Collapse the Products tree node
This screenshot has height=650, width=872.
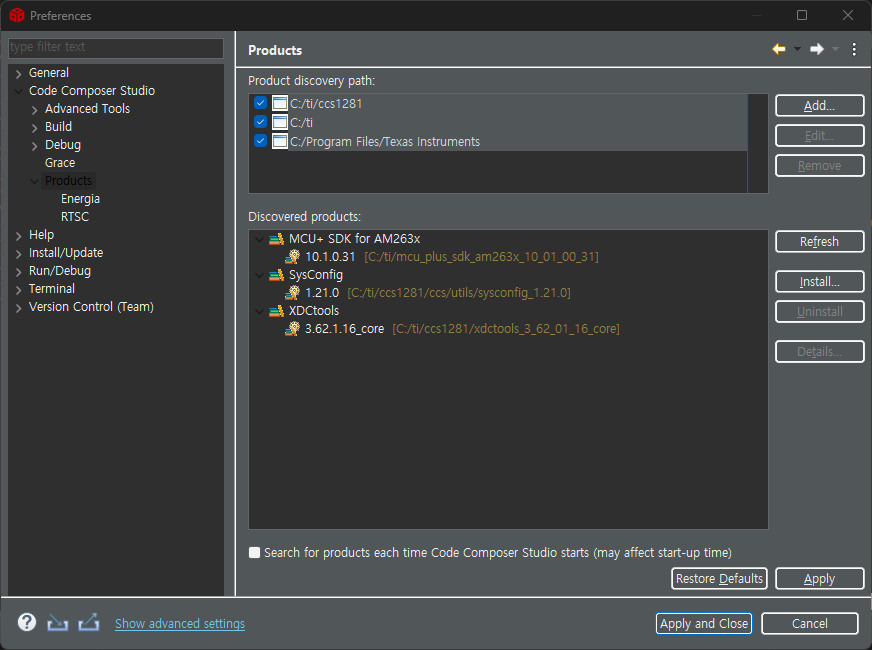(x=34, y=181)
